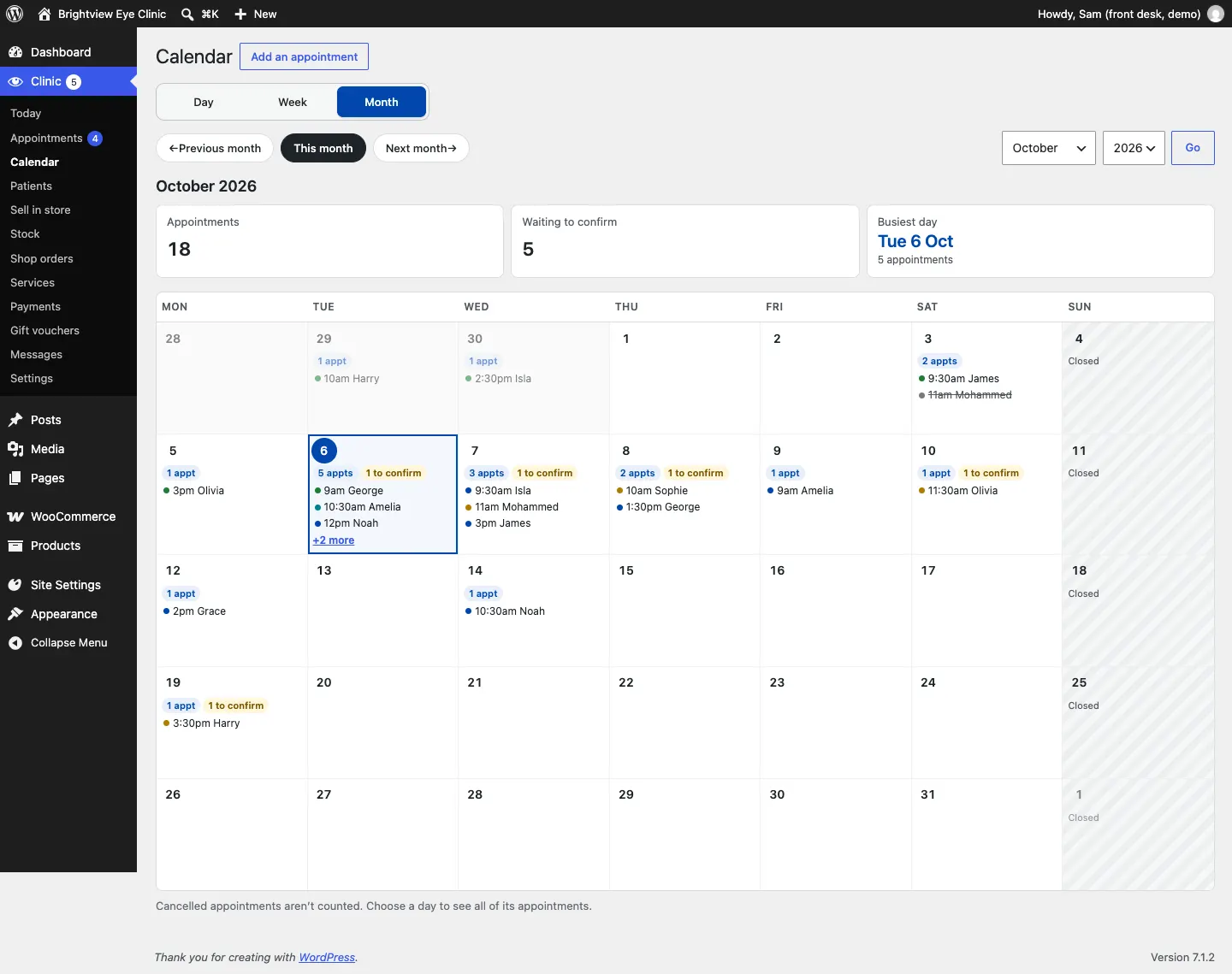Open busiest day Tue 6 Oct link
This screenshot has height=974, width=1232.
(915, 241)
